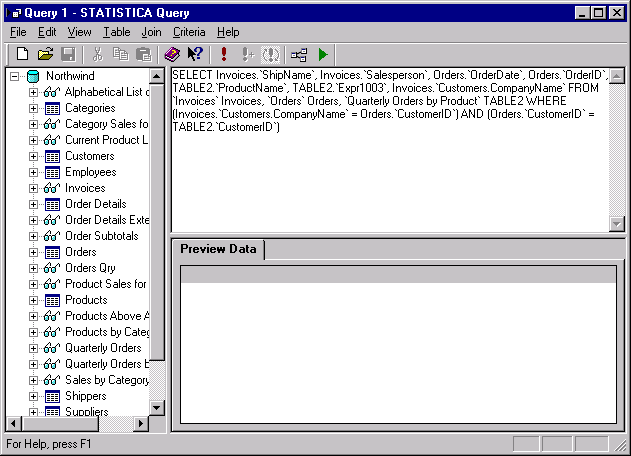This screenshot has height=456, width=631.
Task: Open the Criteria menu
Action: pyautogui.click(x=188, y=32)
